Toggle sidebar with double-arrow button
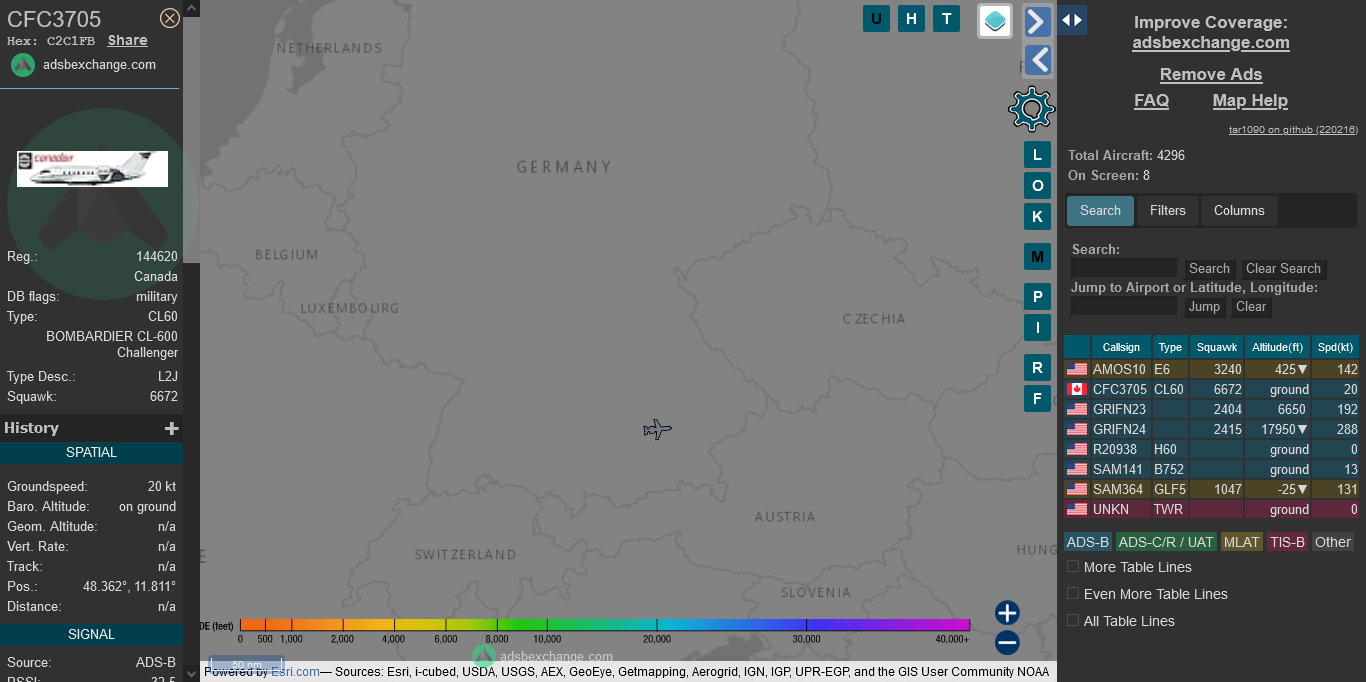 1072,20
